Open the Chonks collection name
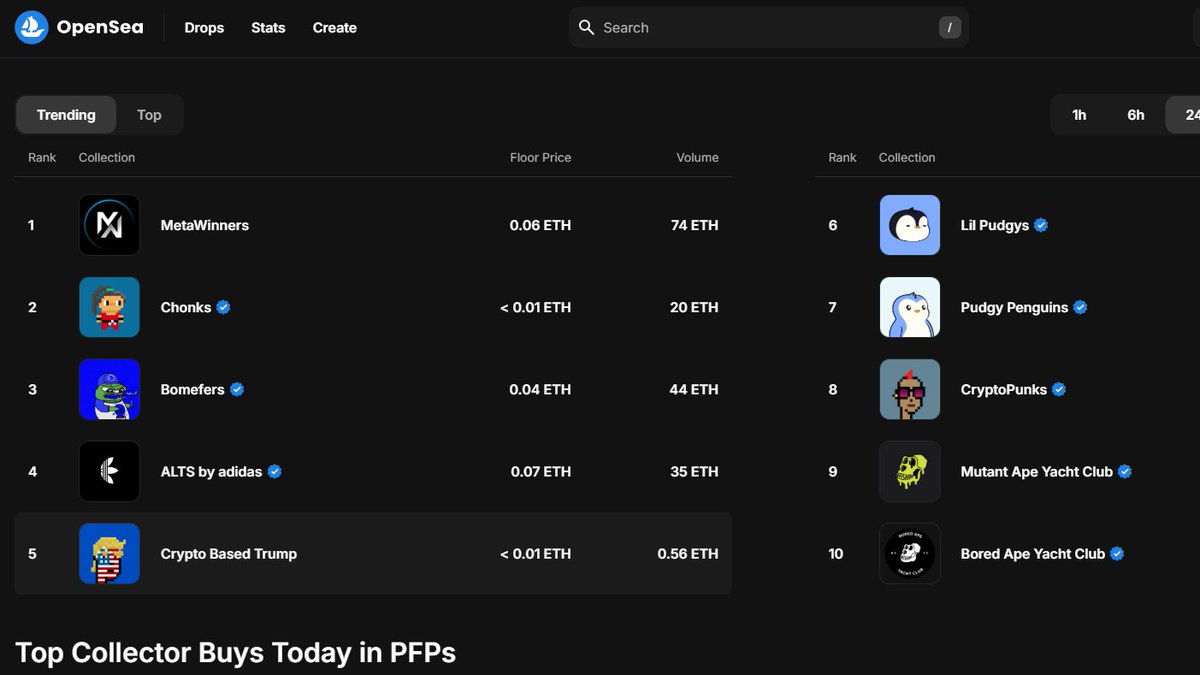Image resolution: width=1200 pixels, height=675 pixels. (x=186, y=307)
